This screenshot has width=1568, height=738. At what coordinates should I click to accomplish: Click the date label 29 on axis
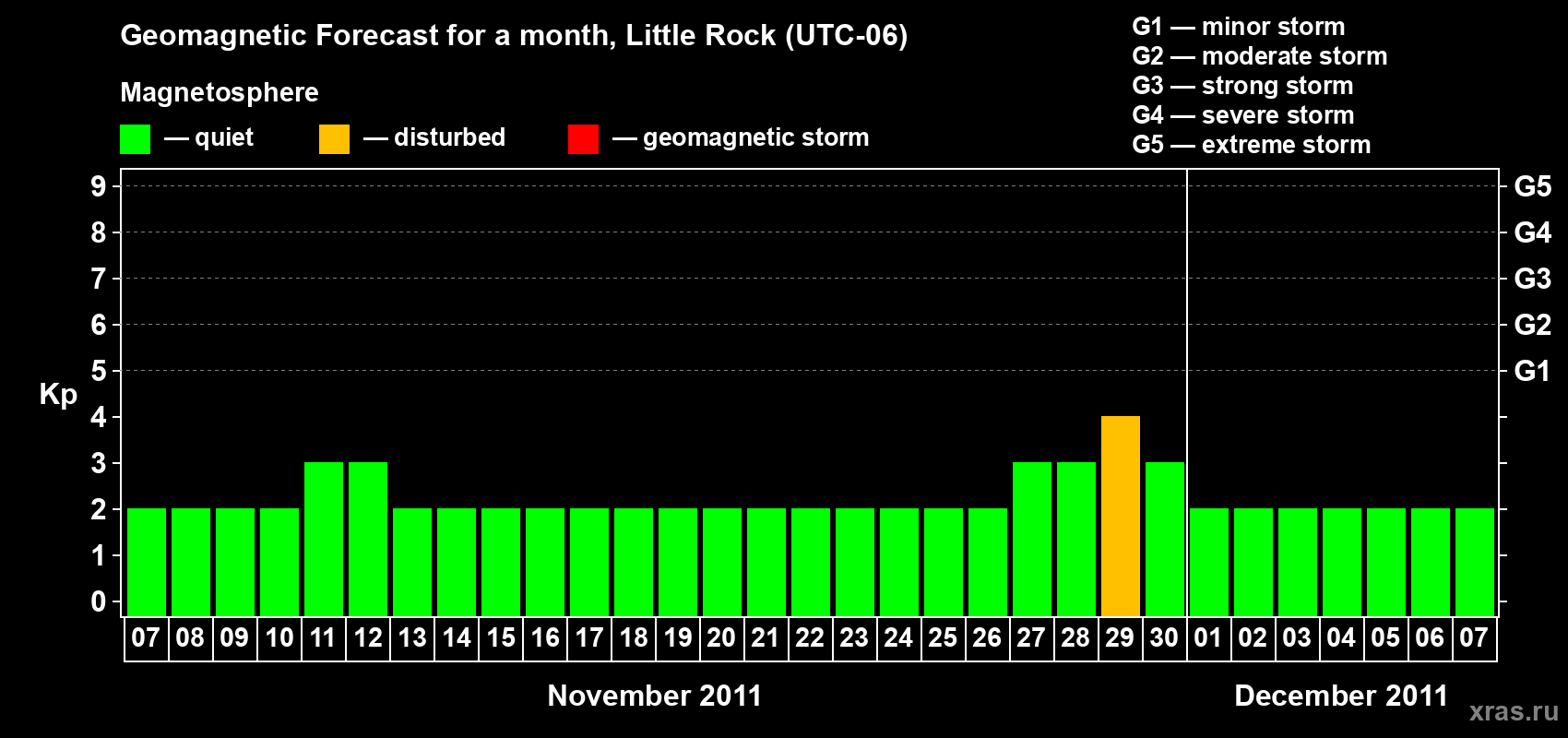point(1120,638)
